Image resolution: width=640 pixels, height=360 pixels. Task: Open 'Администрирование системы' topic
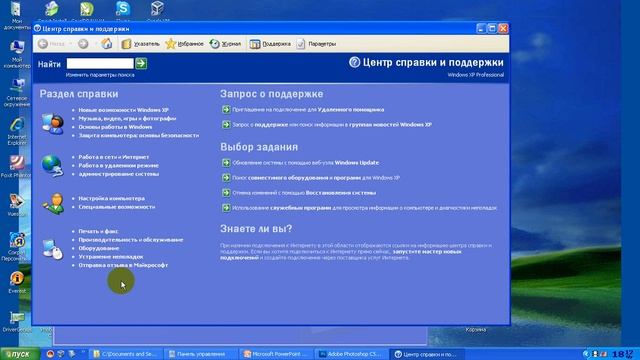(118, 174)
